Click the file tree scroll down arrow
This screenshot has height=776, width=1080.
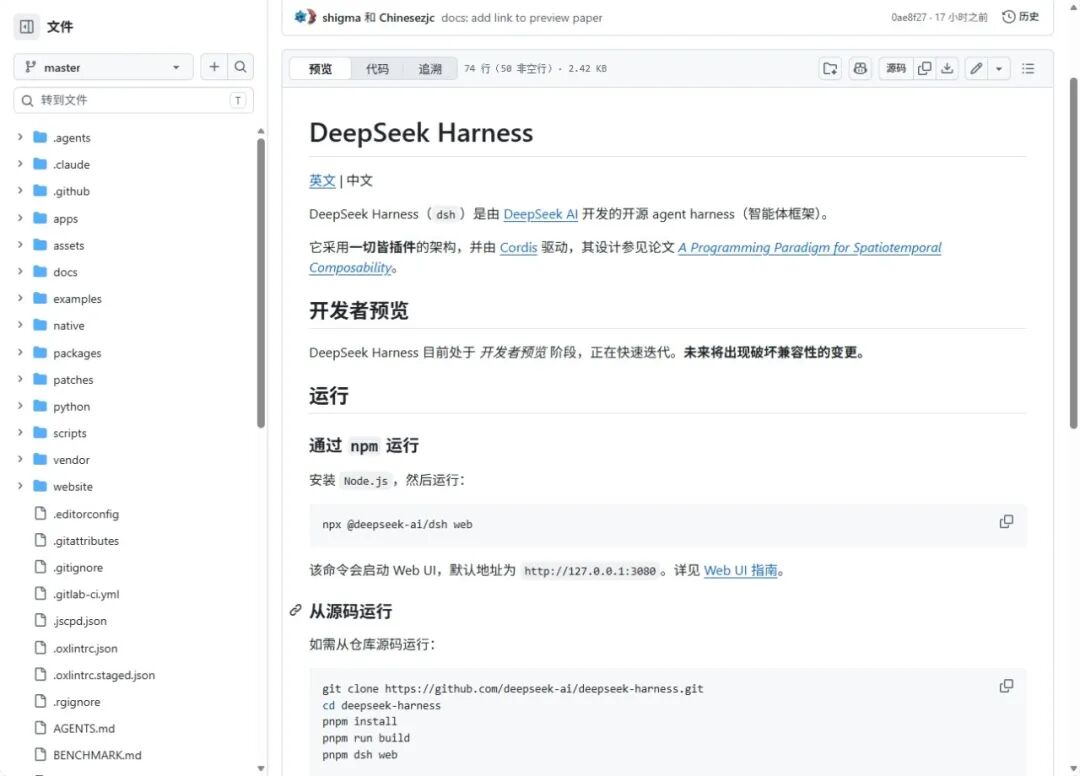tap(261, 768)
